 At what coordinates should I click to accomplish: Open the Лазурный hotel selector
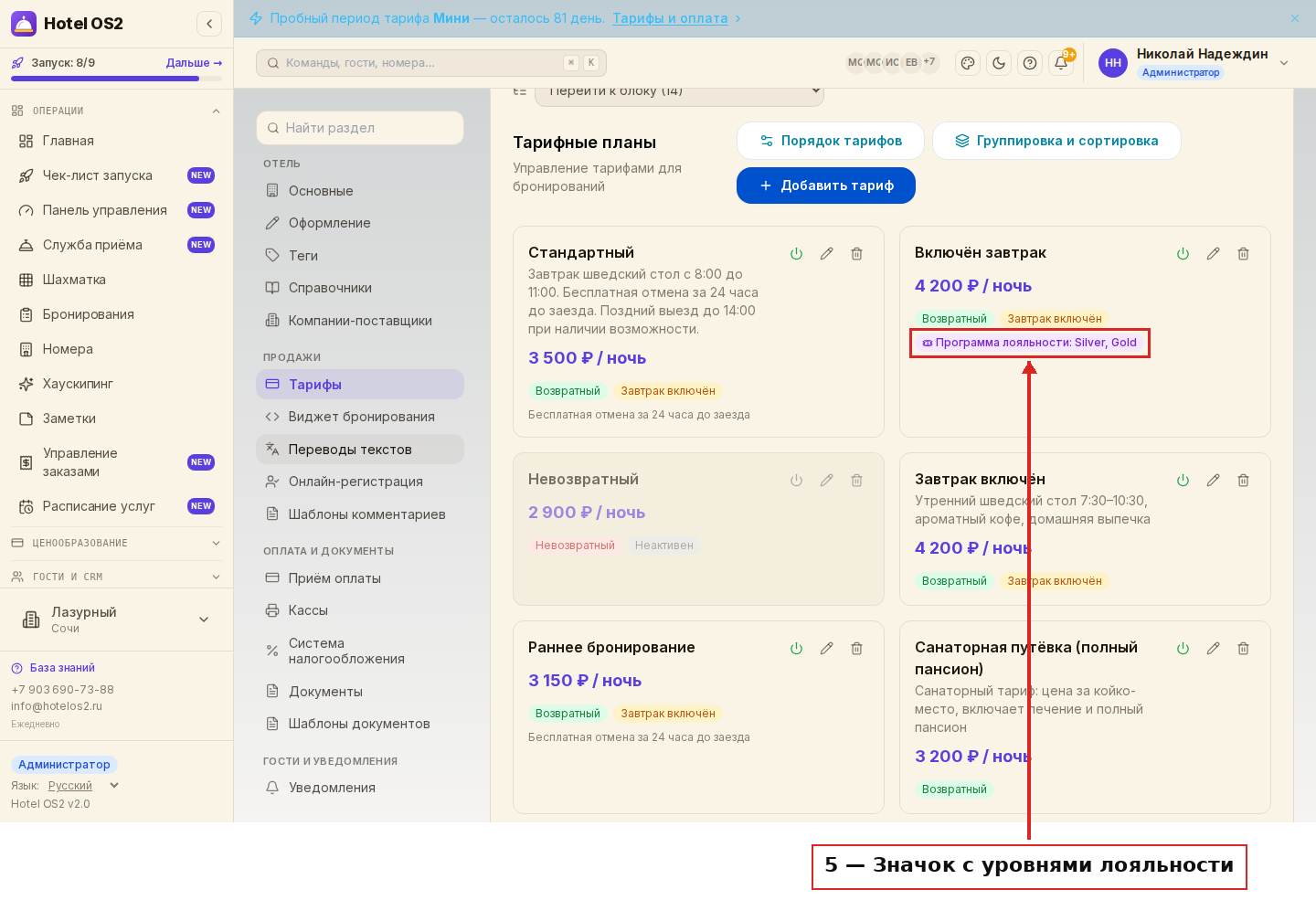pos(116,620)
